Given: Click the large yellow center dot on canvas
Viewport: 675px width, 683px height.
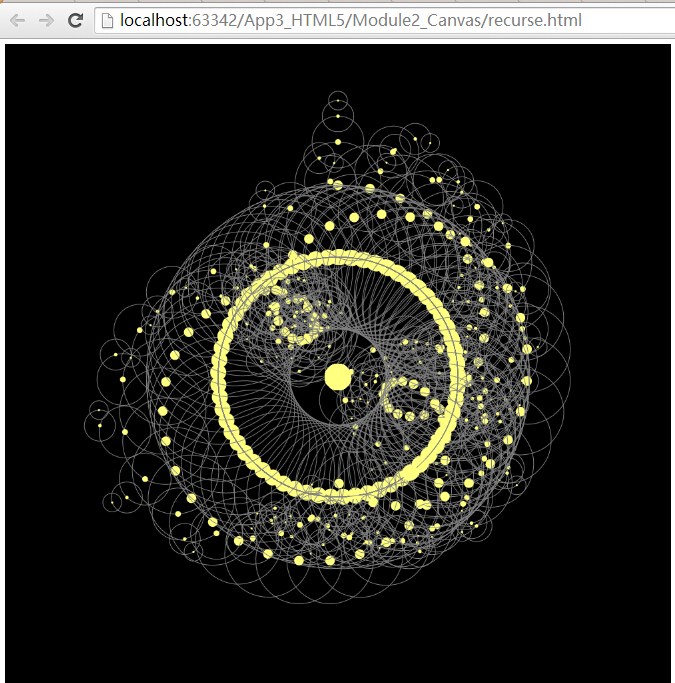Looking at the screenshot, I should coord(338,377).
